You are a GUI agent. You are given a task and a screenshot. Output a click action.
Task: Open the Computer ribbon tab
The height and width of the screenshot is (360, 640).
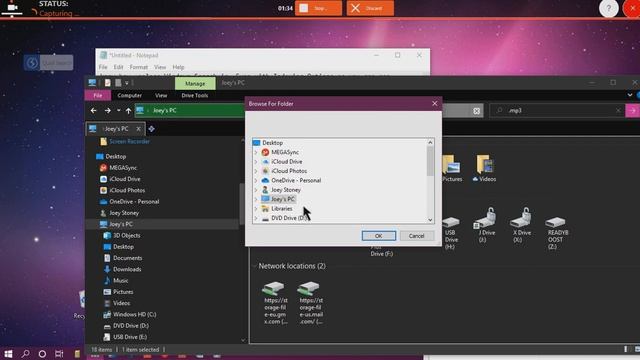[129, 96]
